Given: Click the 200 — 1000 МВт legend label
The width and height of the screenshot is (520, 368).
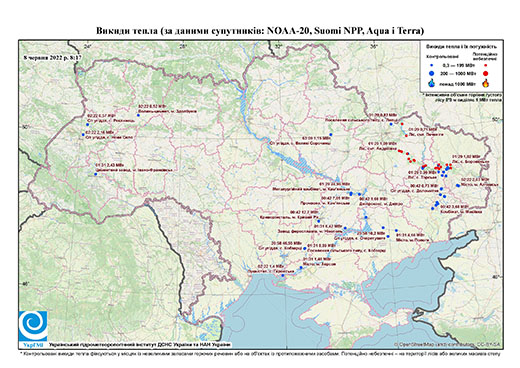Looking at the screenshot, I should pos(458,73).
